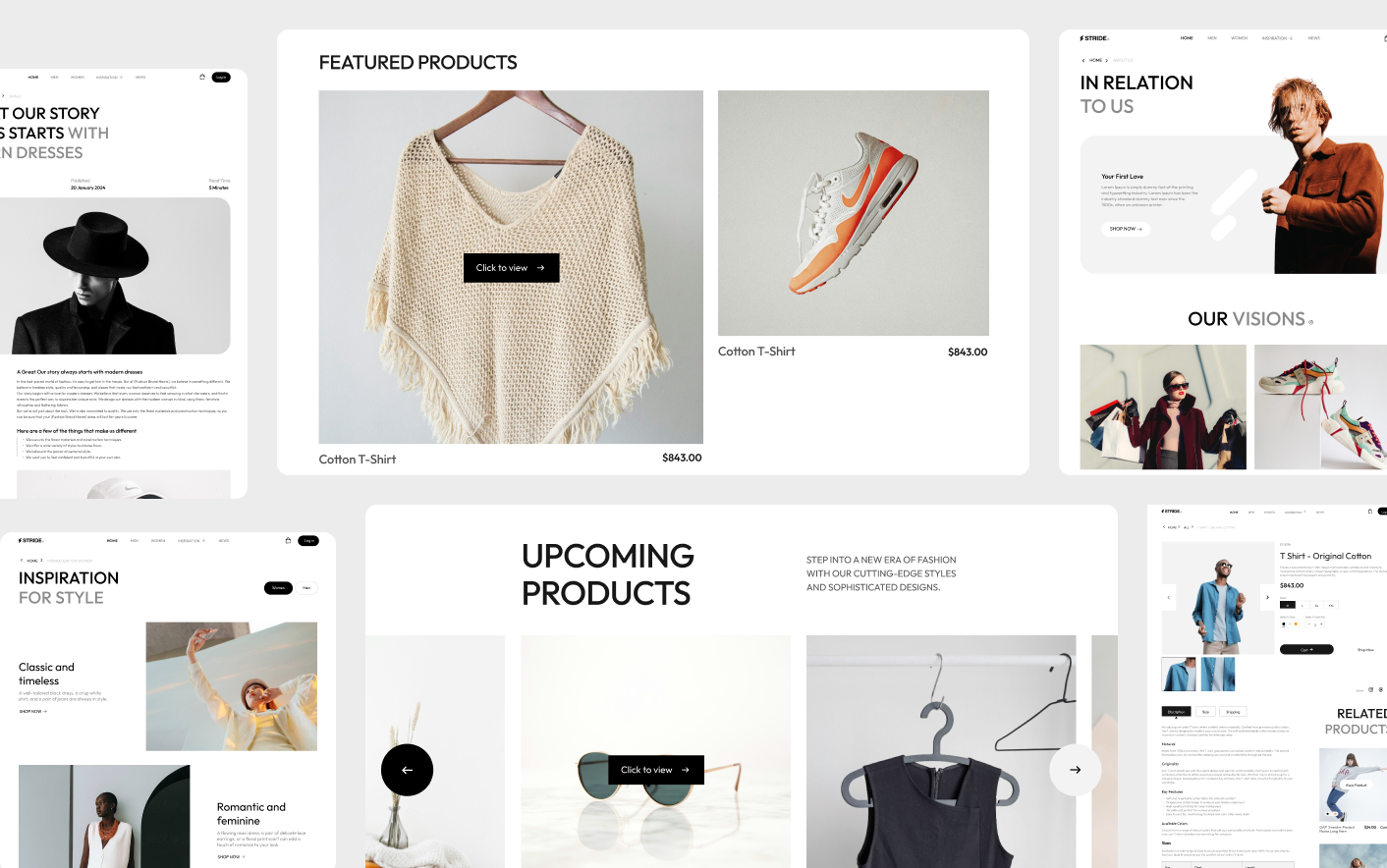This screenshot has width=1387, height=868.
Task: Click Shop Now in Your First Love banner
Action: (x=1125, y=229)
